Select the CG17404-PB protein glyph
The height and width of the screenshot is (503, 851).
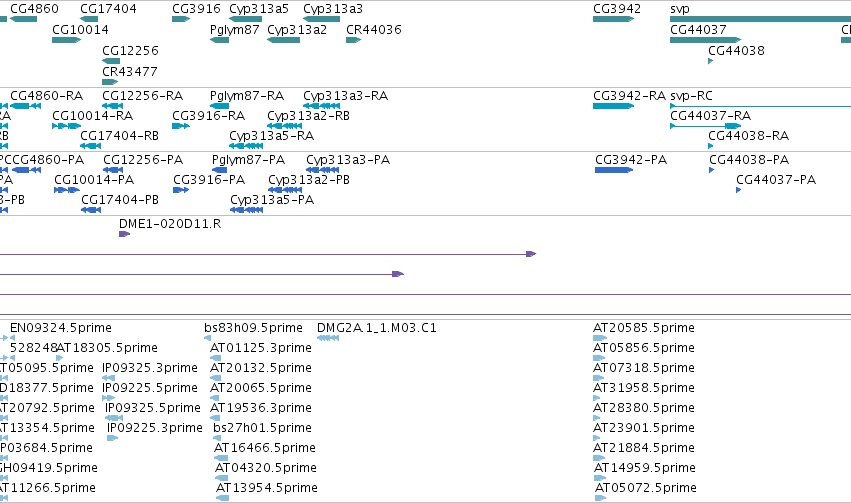click(x=91, y=210)
